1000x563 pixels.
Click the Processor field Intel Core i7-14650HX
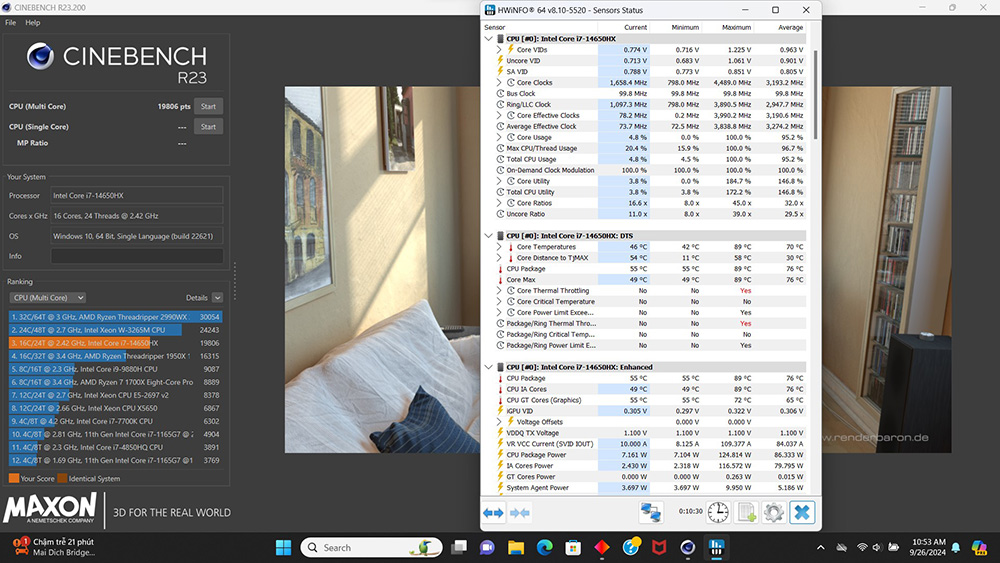(137, 196)
